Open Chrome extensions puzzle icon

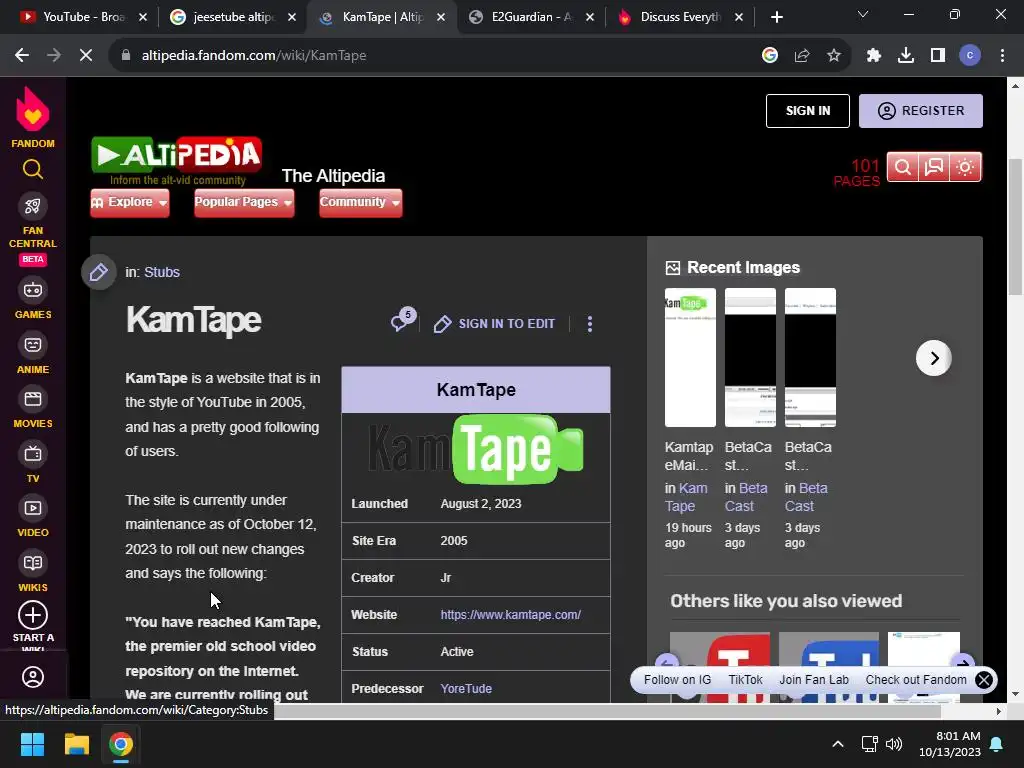(x=874, y=56)
